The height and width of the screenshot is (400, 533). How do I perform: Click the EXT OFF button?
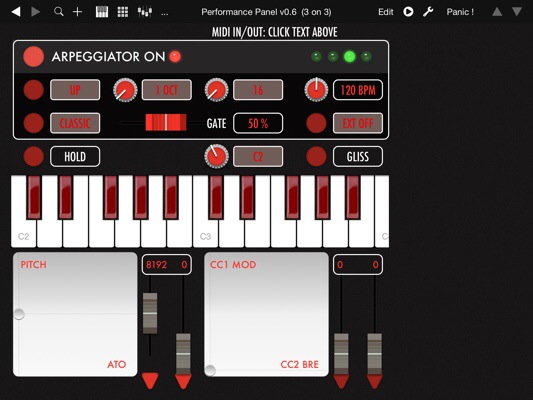(358, 123)
